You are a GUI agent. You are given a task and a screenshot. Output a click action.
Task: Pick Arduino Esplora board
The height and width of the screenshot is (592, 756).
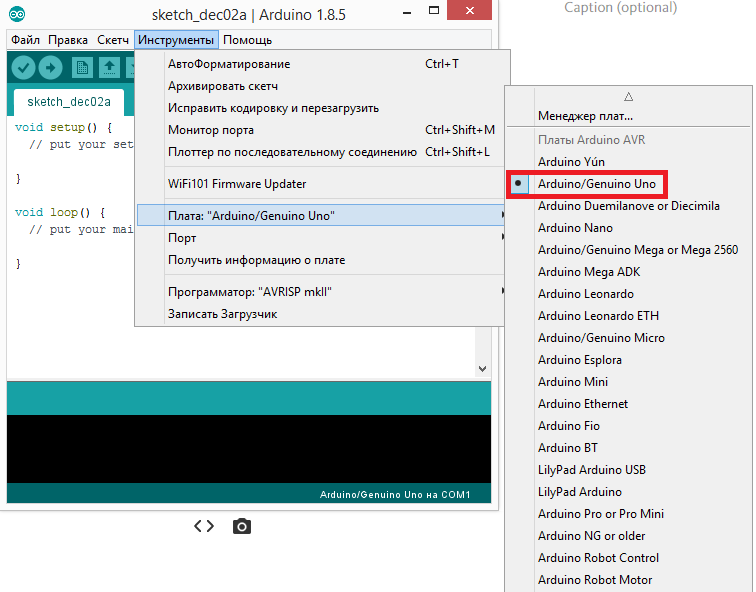[x=629, y=360]
